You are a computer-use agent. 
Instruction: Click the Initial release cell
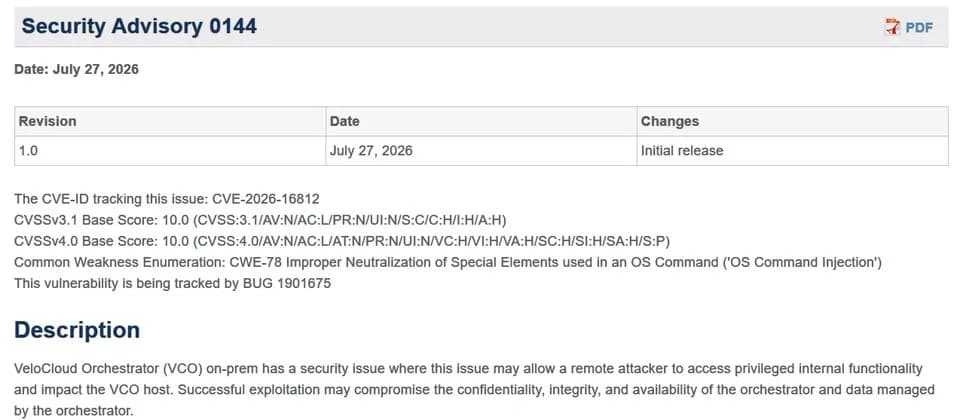coord(792,151)
